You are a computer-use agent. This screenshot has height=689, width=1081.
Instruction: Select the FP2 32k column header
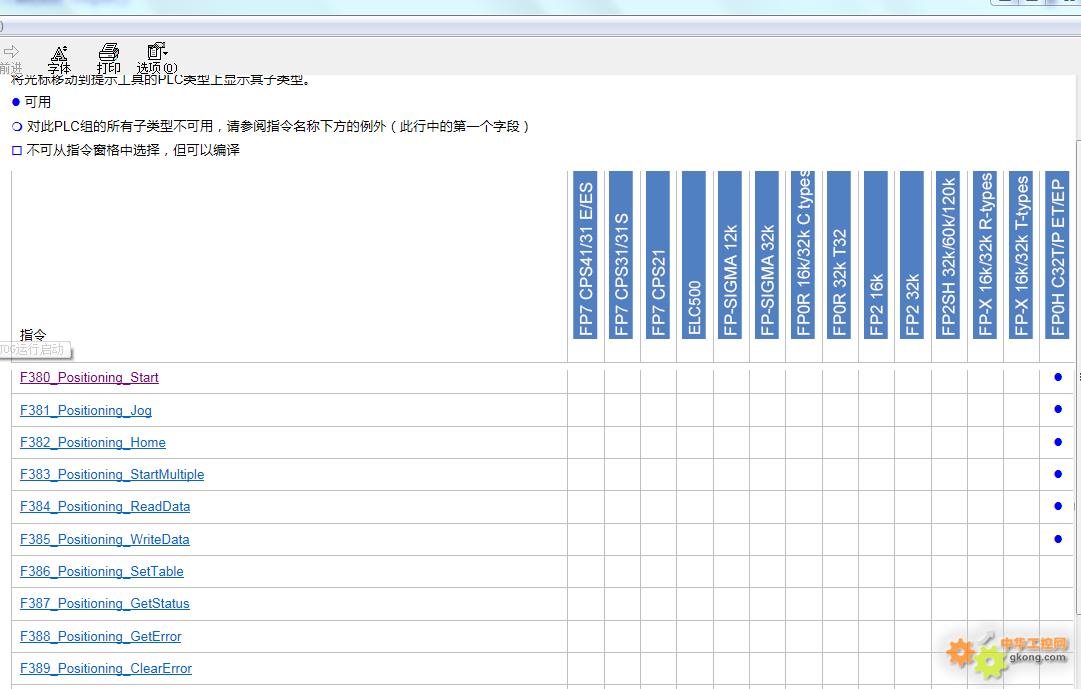[911, 255]
